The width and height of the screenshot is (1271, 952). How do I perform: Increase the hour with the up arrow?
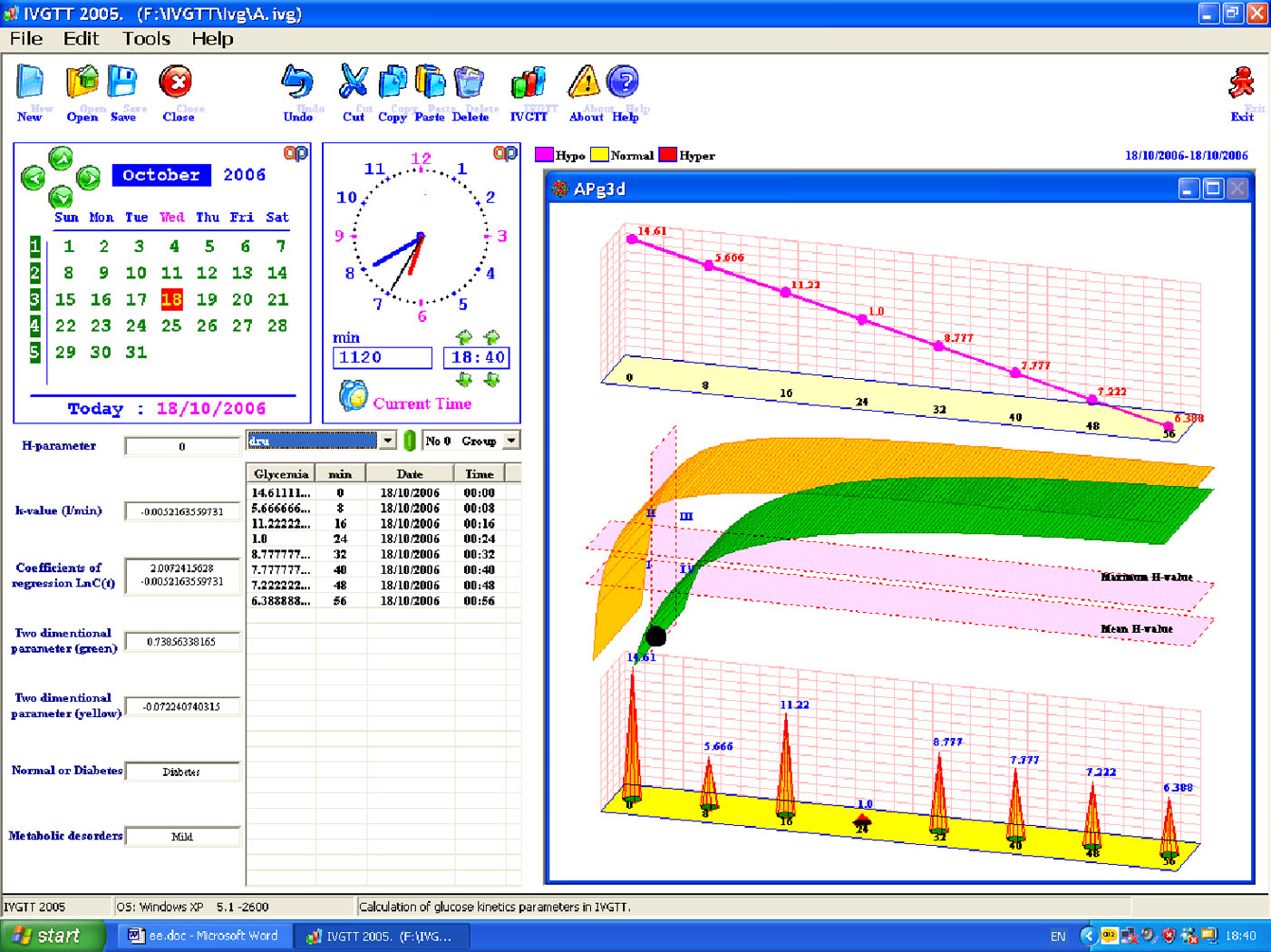coord(464,337)
